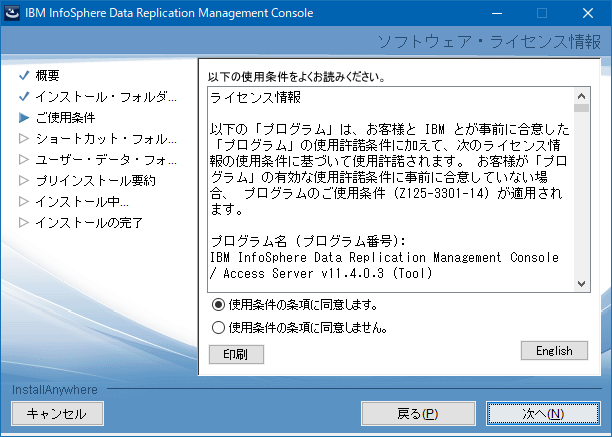Click the filled arrow icon beside ご使用条件
612x437 pixels.
[24, 117]
